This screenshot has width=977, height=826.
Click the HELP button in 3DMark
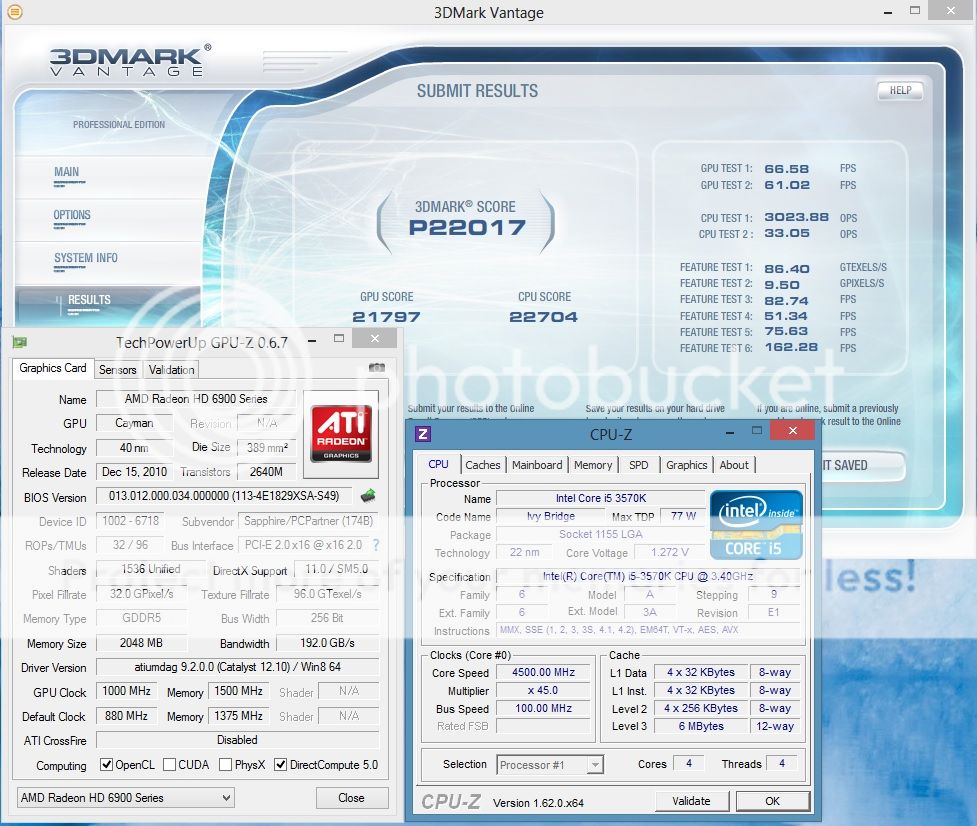click(899, 91)
